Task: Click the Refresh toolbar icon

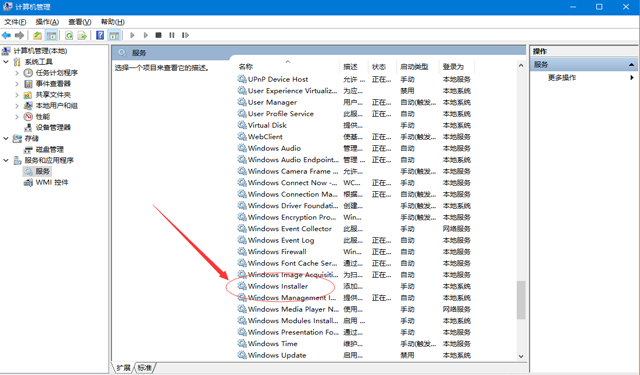Action: click(69, 36)
